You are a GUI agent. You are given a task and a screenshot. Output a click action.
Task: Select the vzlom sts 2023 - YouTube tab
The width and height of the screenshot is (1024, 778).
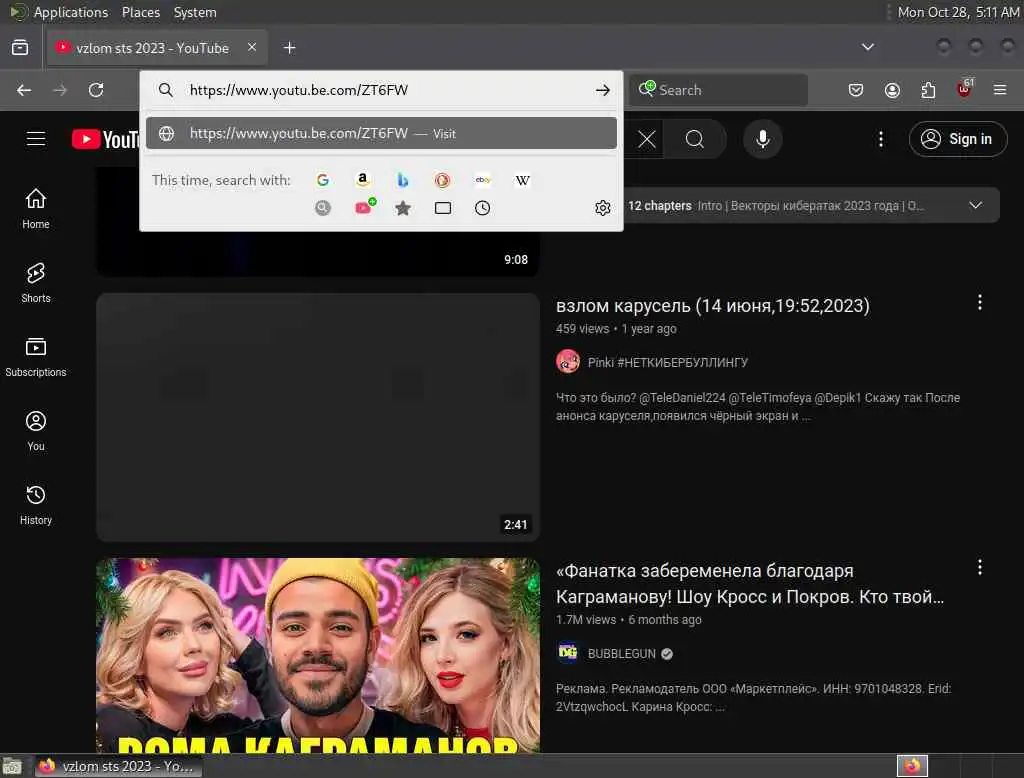pyautogui.click(x=152, y=48)
